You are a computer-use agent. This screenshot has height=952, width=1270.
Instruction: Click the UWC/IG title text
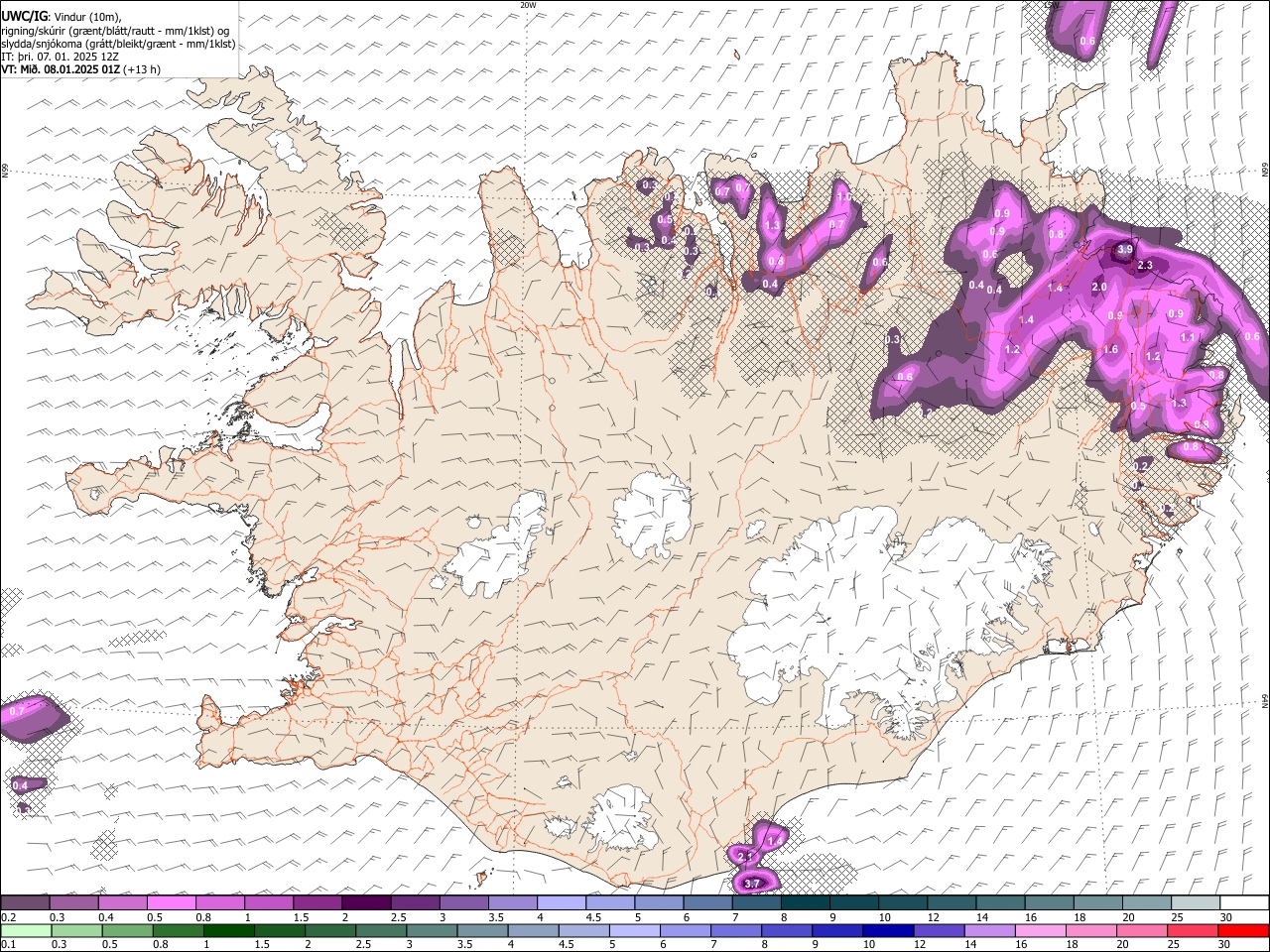pyautogui.click(x=24, y=15)
